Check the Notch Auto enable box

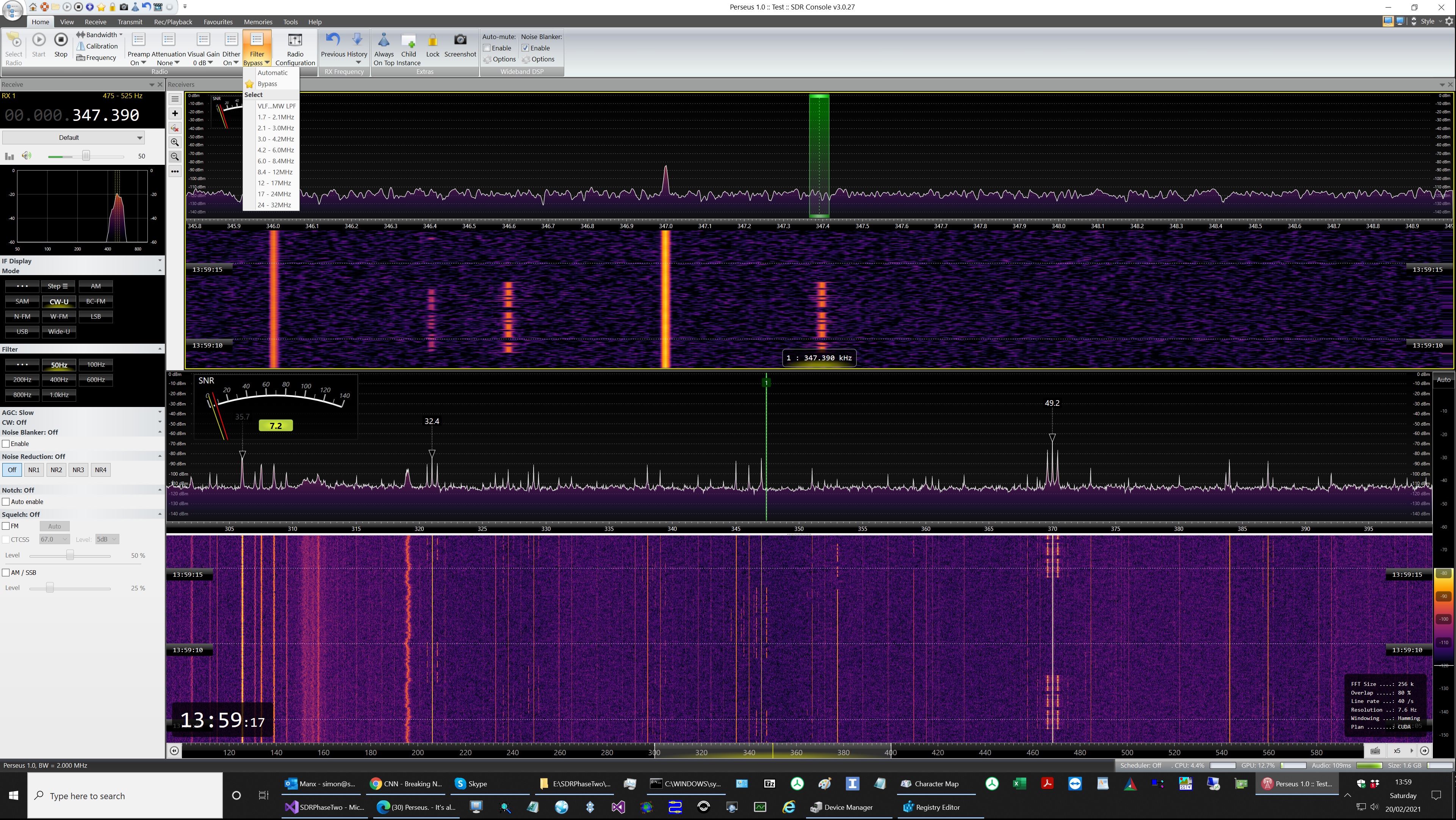[x=6, y=502]
